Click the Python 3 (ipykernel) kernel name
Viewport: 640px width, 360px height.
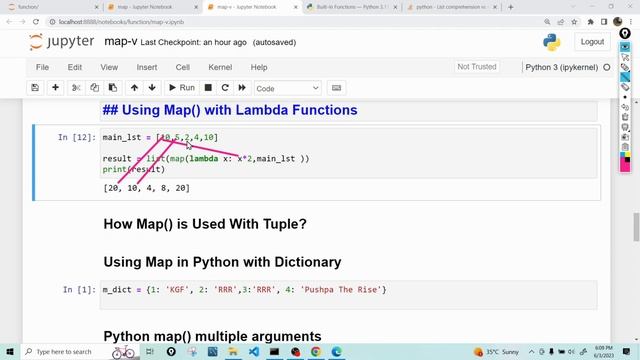[561, 67]
